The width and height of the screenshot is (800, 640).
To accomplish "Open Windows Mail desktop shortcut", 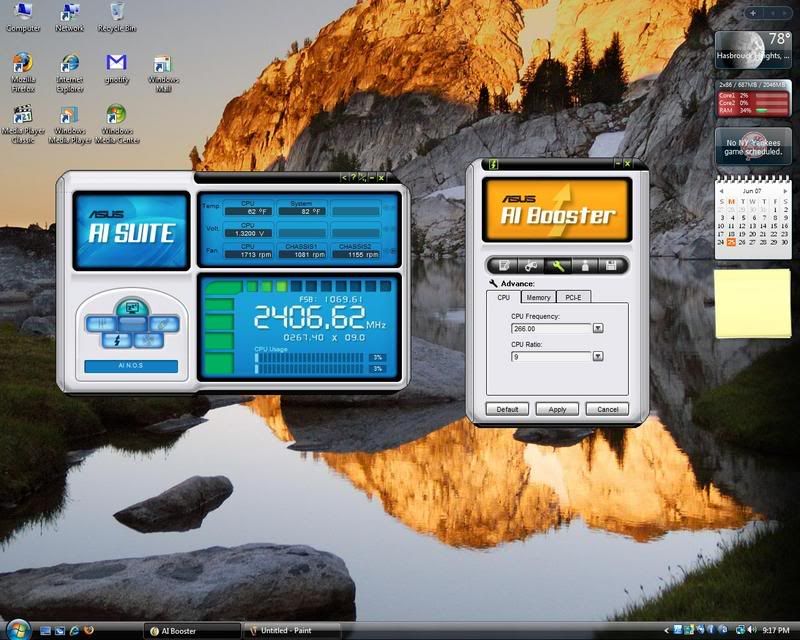I will (163, 73).
